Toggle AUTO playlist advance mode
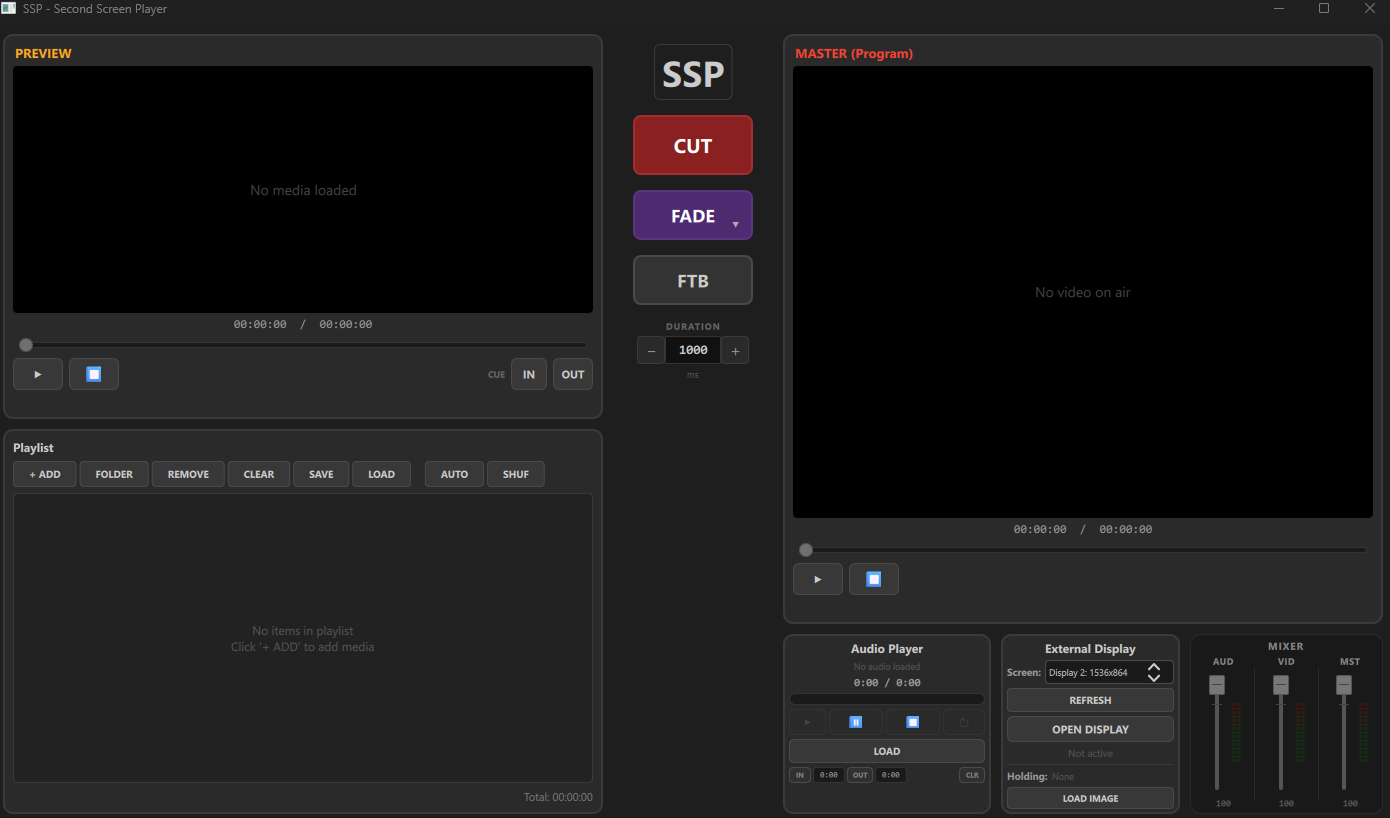Image resolution: width=1390 pixels, height=818 pixels. (x=453, y=474)
